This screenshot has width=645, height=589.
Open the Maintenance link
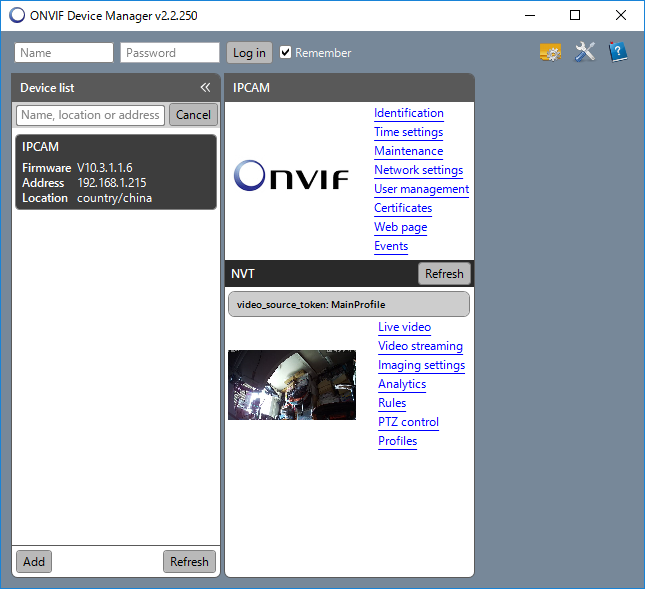point(408,151)
